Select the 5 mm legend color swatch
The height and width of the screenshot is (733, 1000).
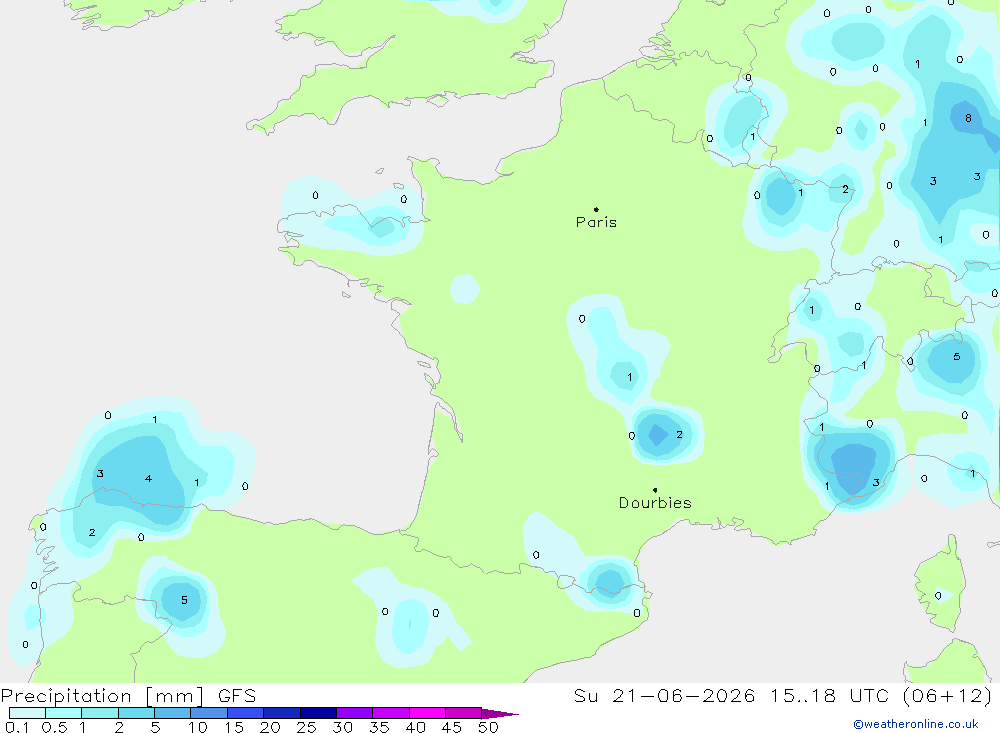(x=172, y=713)
